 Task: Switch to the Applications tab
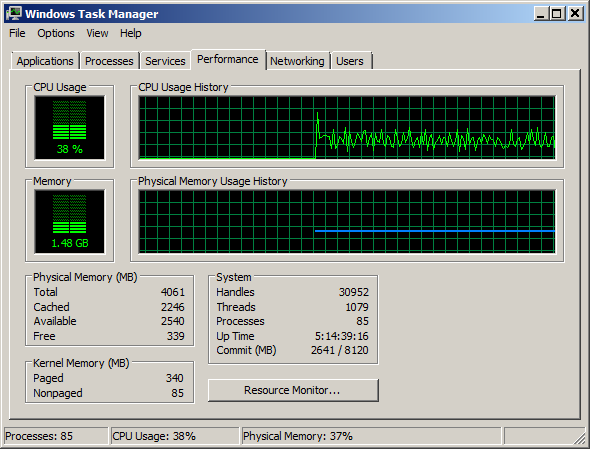click(45, 61)
